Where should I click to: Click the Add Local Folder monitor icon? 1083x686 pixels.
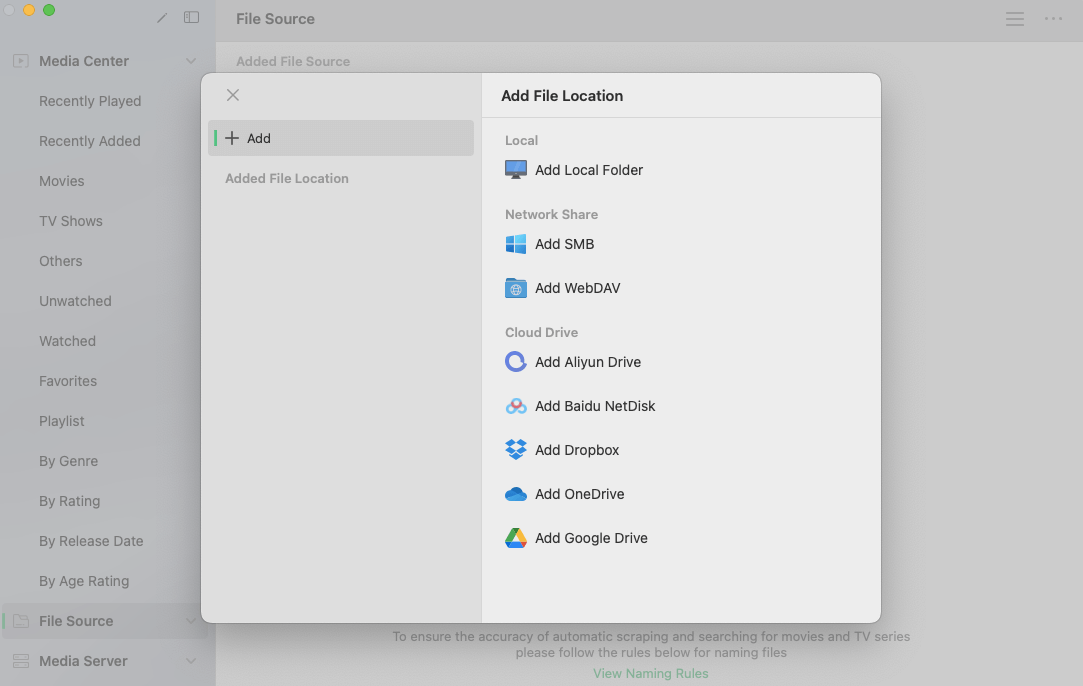[515, 170]
